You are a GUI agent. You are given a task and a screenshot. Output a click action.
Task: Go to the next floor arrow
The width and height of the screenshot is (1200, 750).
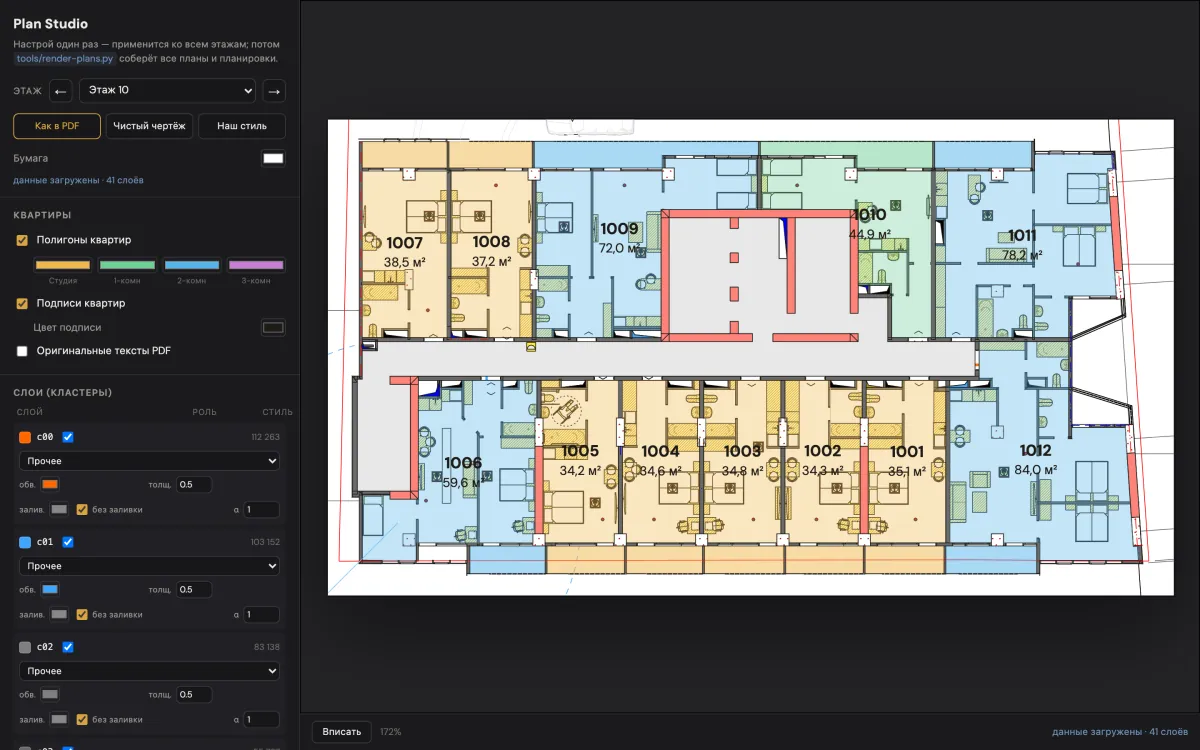274,91
